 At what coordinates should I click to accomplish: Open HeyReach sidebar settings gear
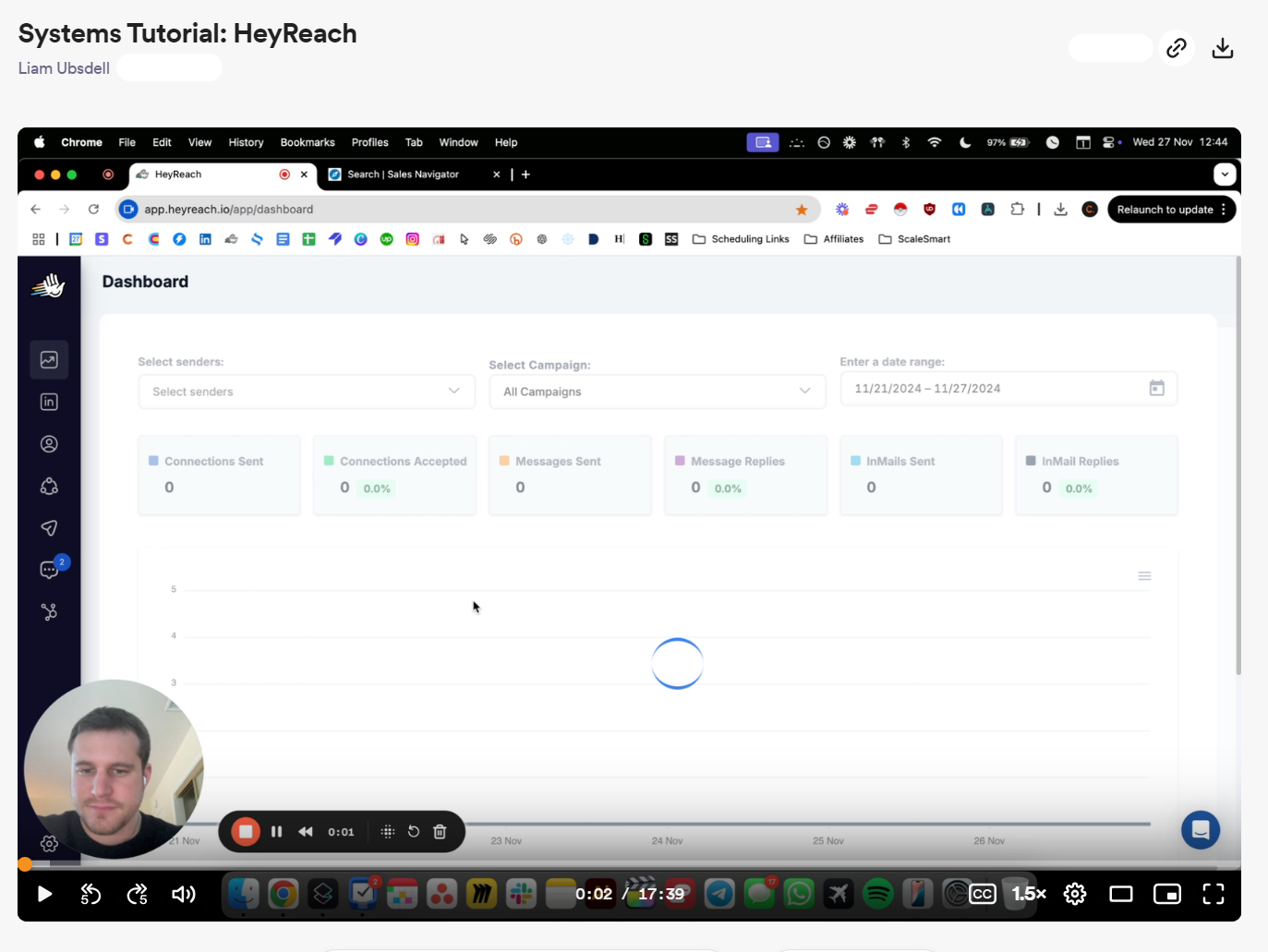(x=49, y=843)
